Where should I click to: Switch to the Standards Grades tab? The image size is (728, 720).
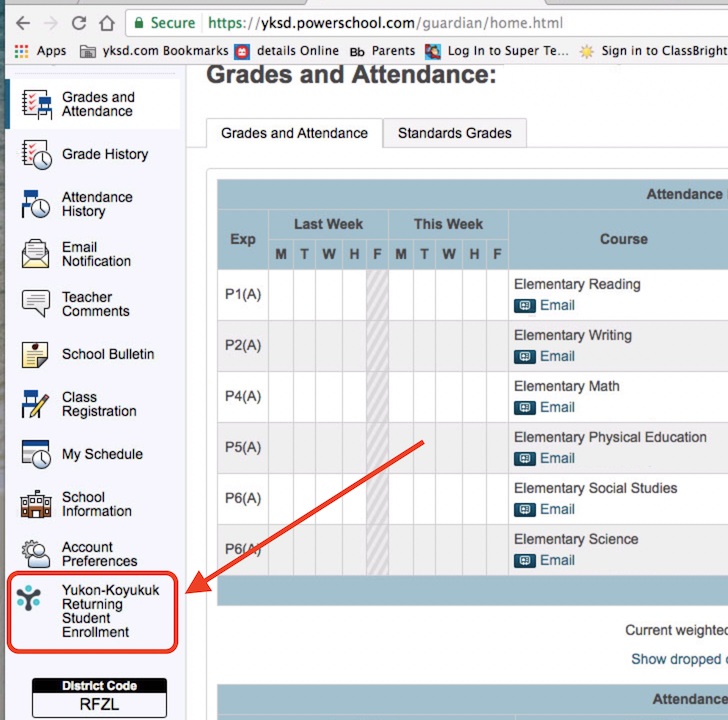click(454, 133)
